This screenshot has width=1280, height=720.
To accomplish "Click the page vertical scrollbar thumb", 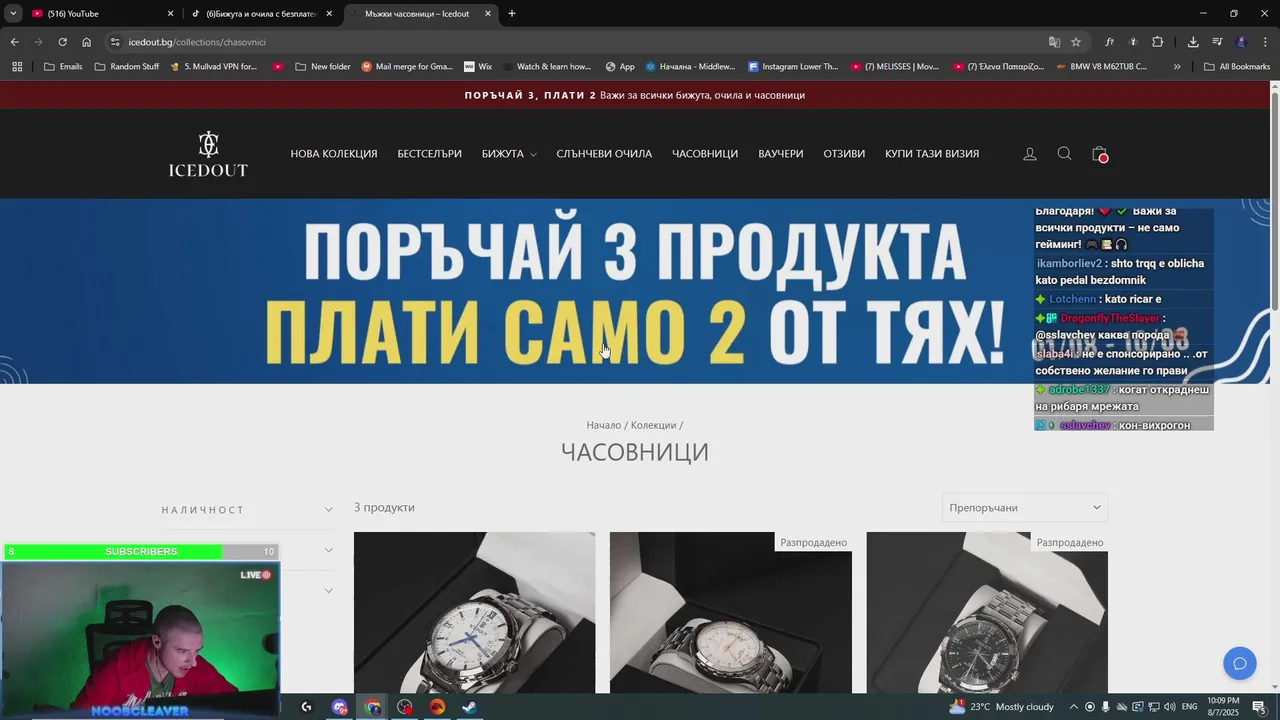I will pyautogui.click(x=1275, y=200).
